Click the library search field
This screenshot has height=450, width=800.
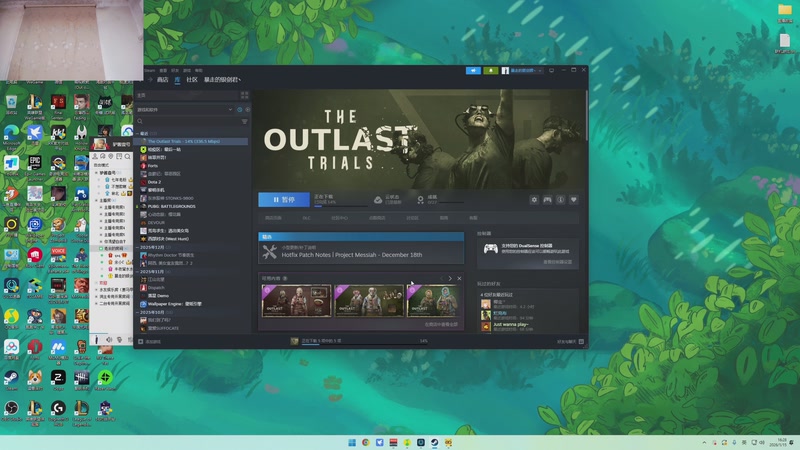click(x=188, y=121)
